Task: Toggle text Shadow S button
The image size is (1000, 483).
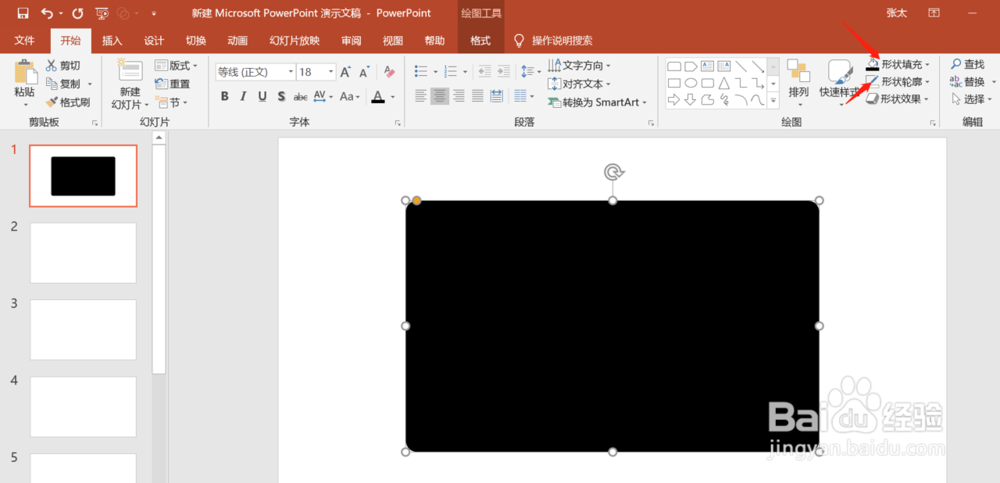Action: tap(281, 96)
